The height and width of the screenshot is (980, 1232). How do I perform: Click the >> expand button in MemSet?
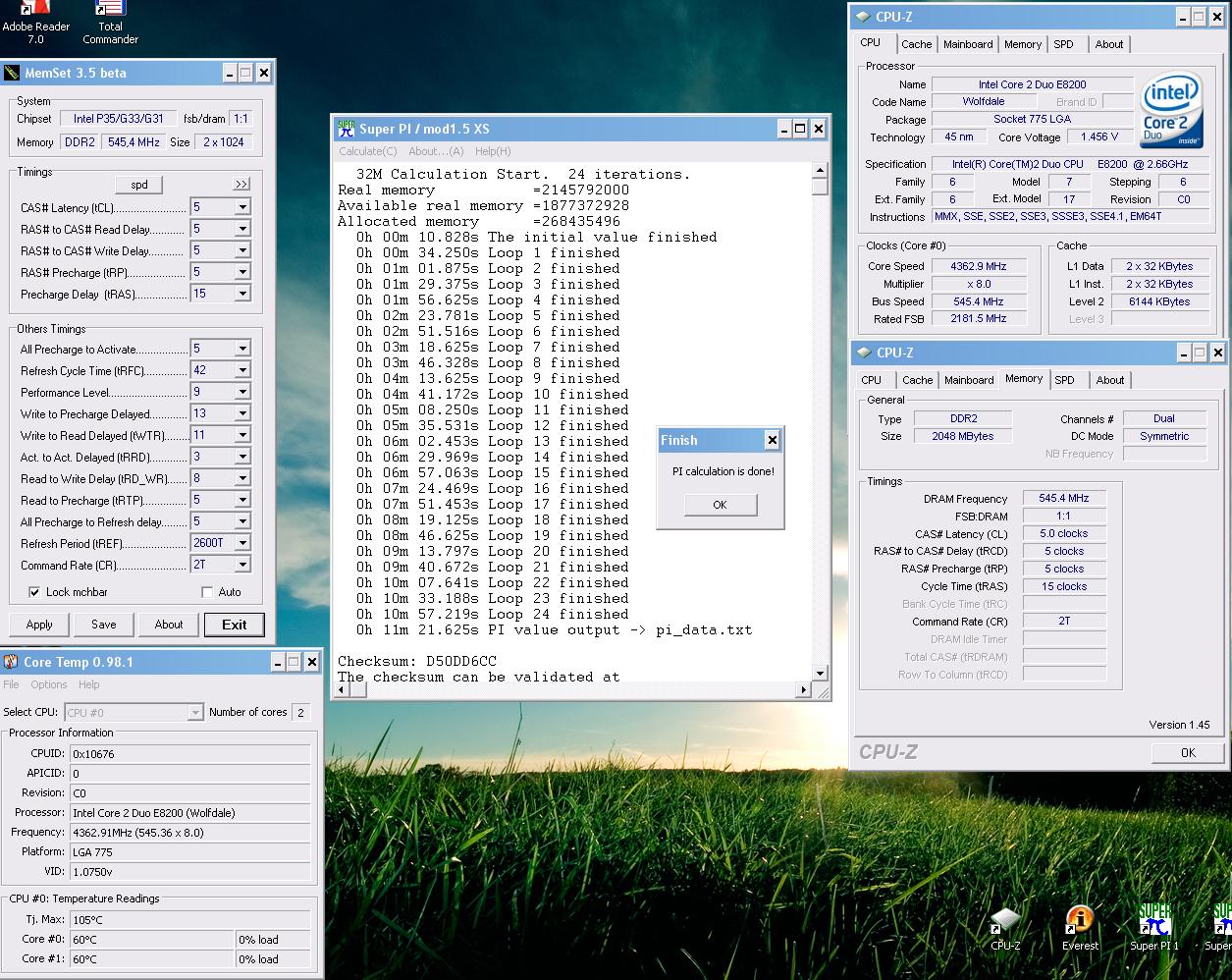[x=241, y=185]
